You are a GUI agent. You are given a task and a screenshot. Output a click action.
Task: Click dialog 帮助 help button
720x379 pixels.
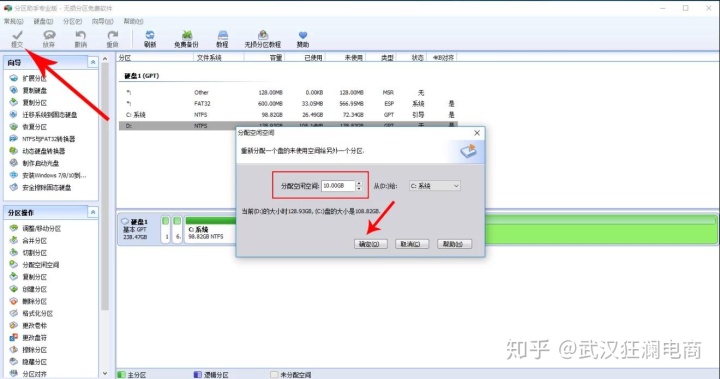454,244
